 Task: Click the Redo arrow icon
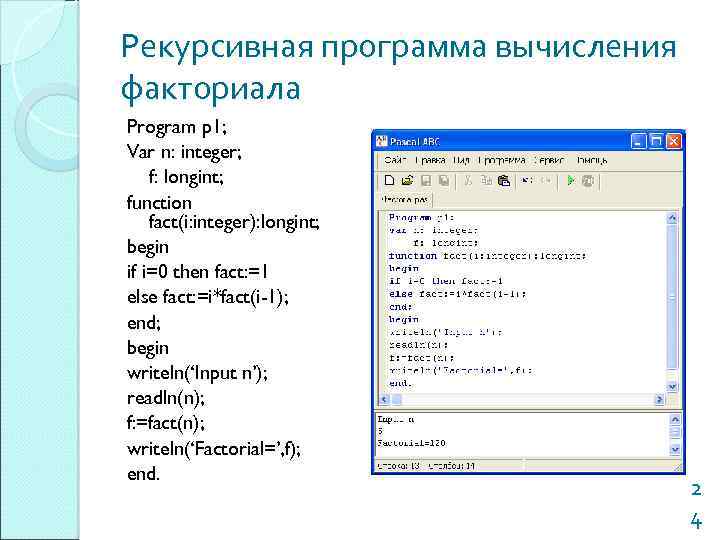click(x=546, y=180)
